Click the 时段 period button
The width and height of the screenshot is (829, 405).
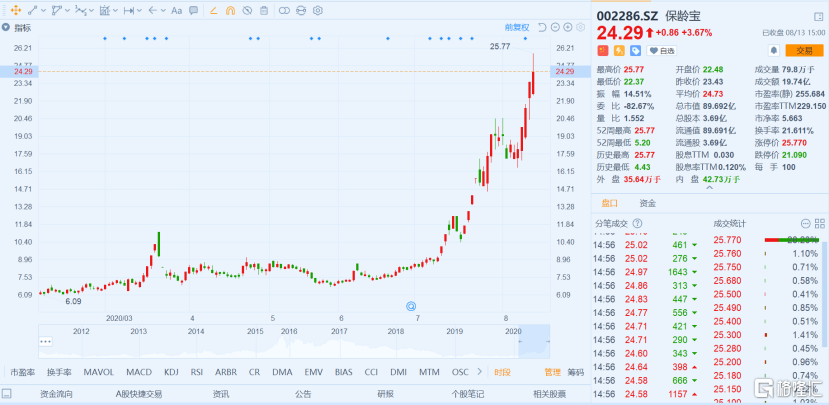point(503,372)
